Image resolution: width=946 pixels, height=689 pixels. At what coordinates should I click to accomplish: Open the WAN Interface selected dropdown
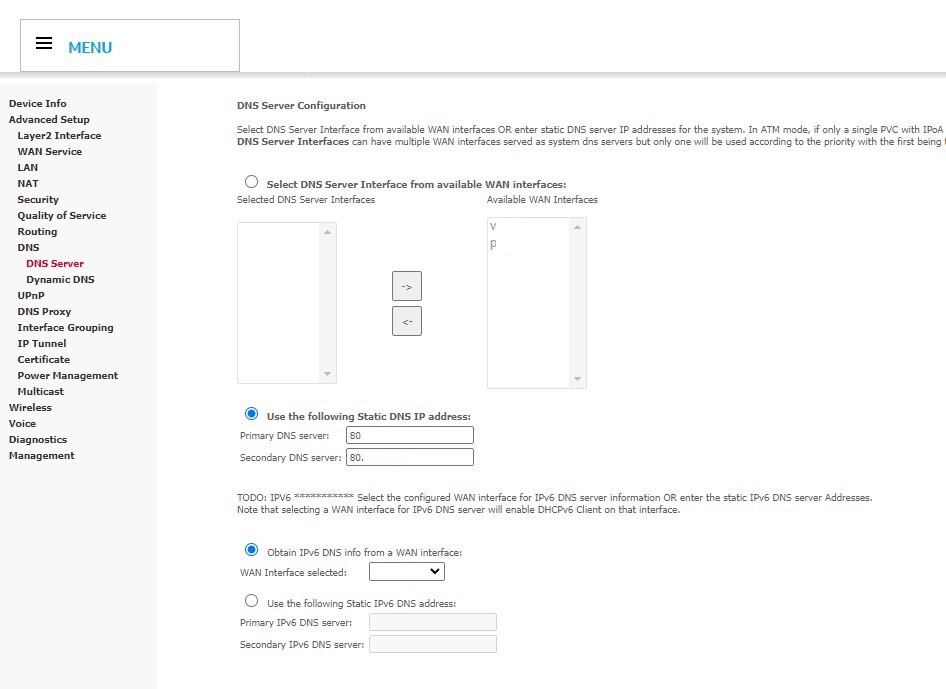(x=406, y=571)
